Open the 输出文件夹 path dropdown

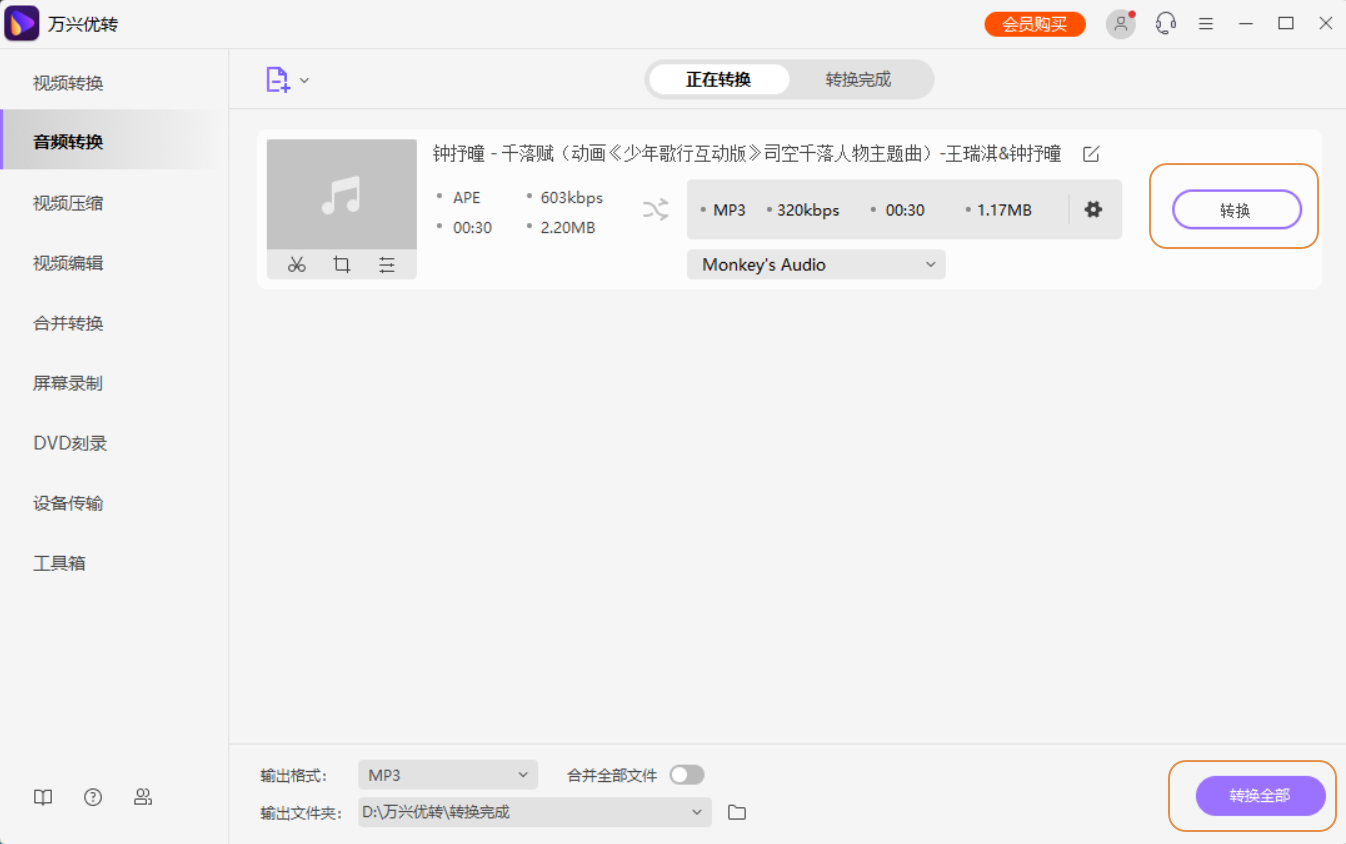pos(697,812)
